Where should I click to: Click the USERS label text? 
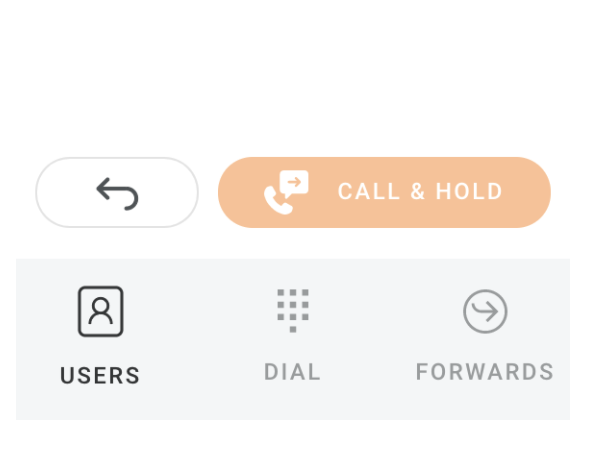[x=100, y=376]
